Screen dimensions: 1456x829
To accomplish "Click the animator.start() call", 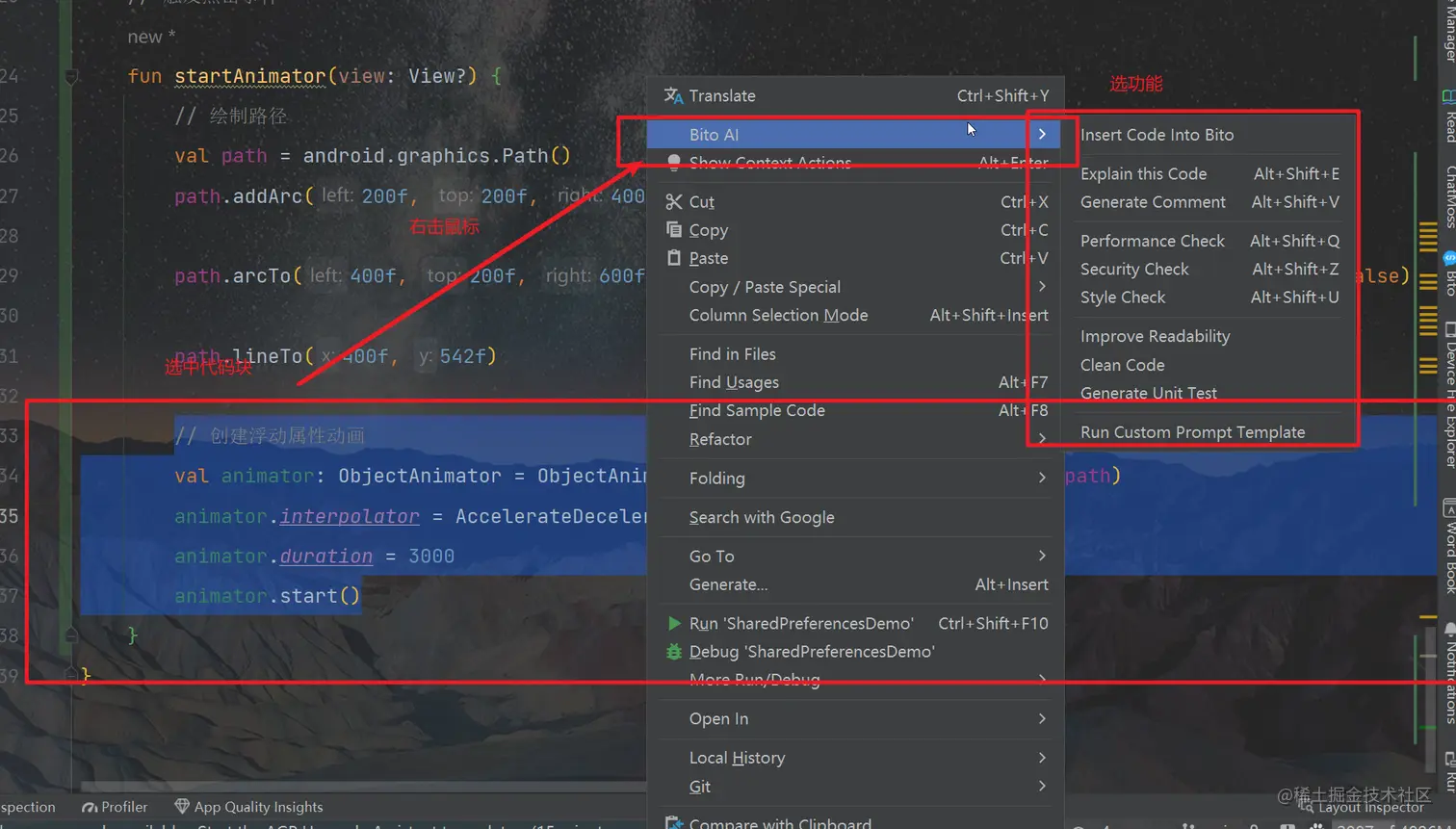I will pos(267,596).
